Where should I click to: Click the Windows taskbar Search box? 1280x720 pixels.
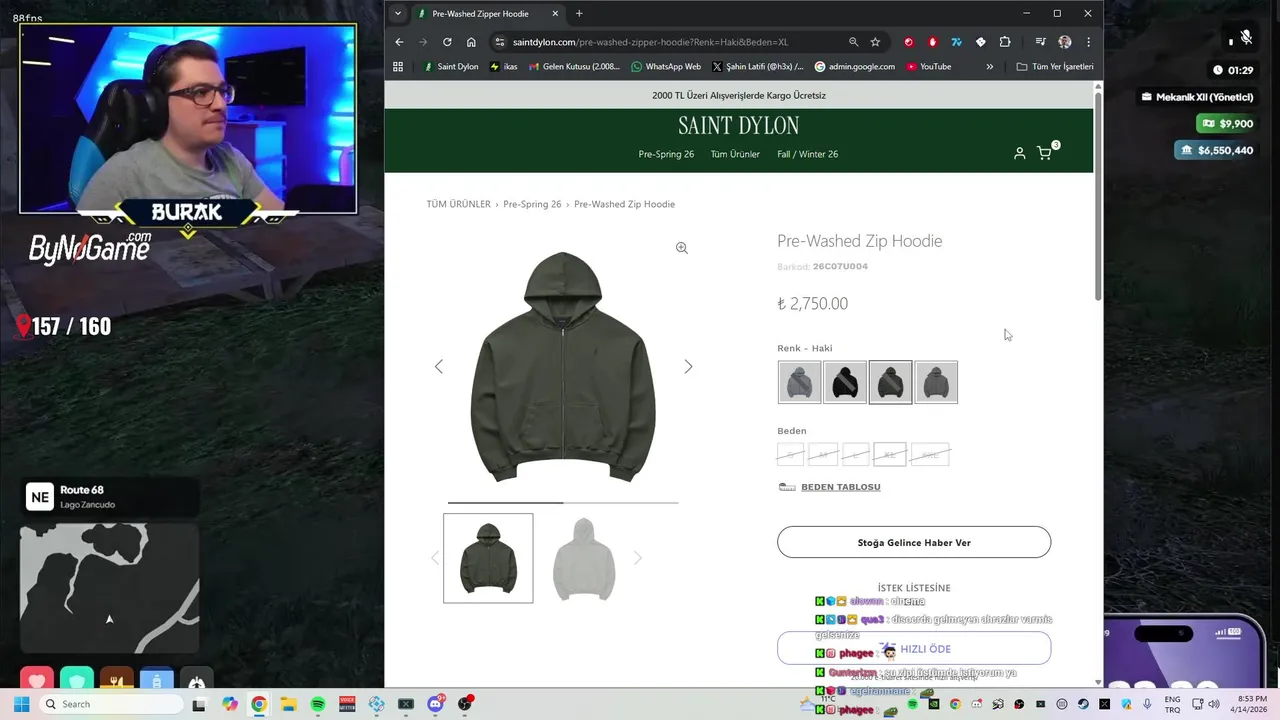pyautogui.click(x=111, y=704)
